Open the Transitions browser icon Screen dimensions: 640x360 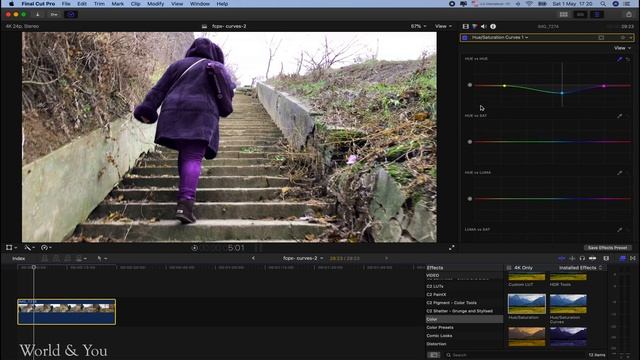coord(633,258)
